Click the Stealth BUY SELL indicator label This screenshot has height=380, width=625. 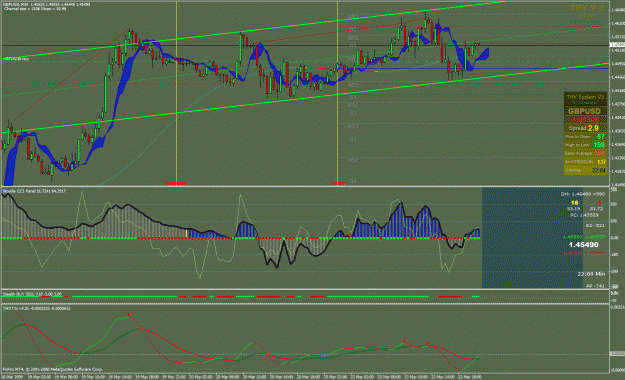(x=32, y=294)
